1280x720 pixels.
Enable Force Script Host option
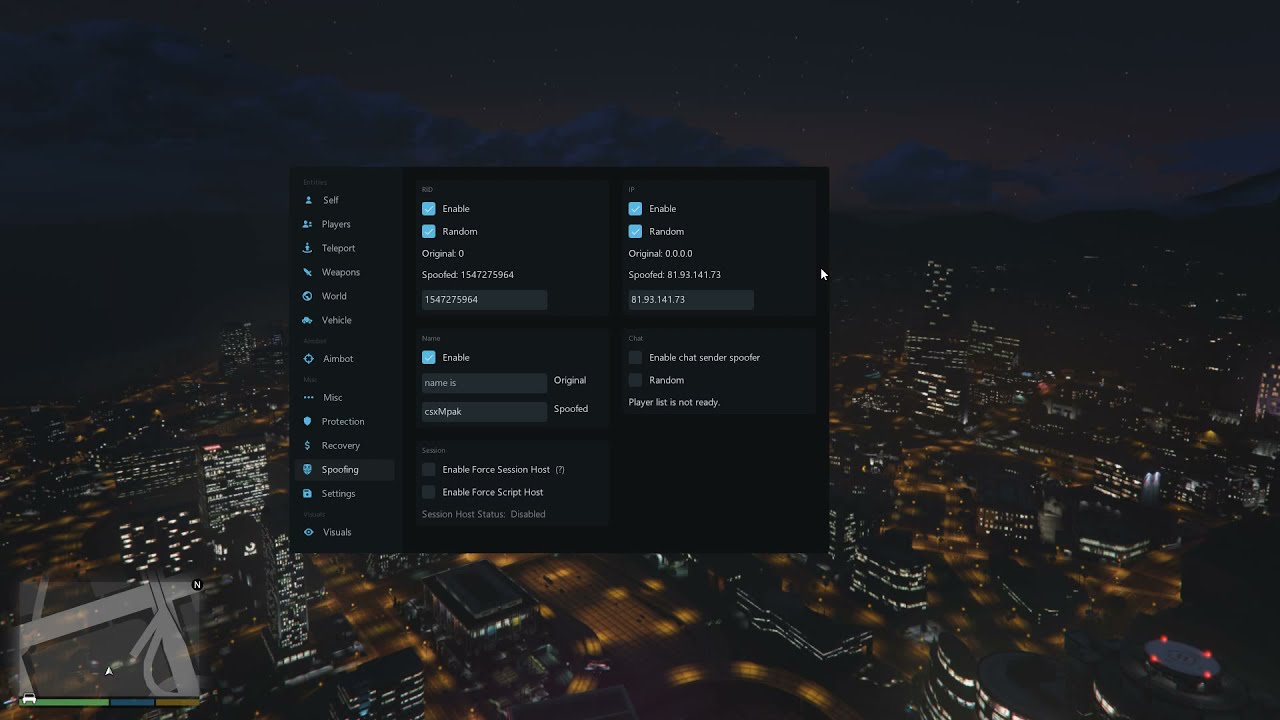[429, 492]
